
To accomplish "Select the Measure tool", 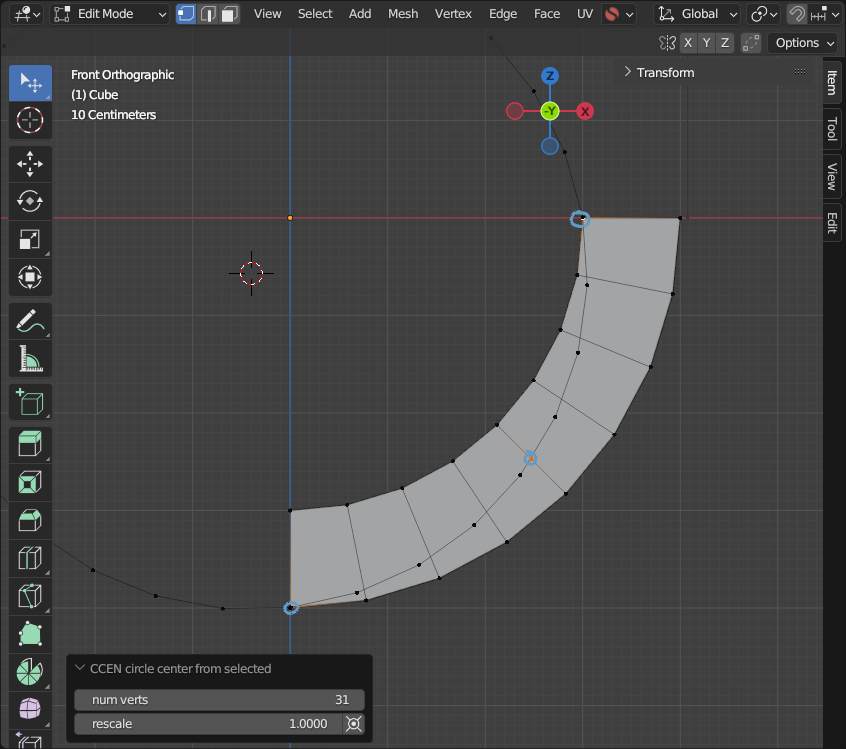I will point(30,358).
